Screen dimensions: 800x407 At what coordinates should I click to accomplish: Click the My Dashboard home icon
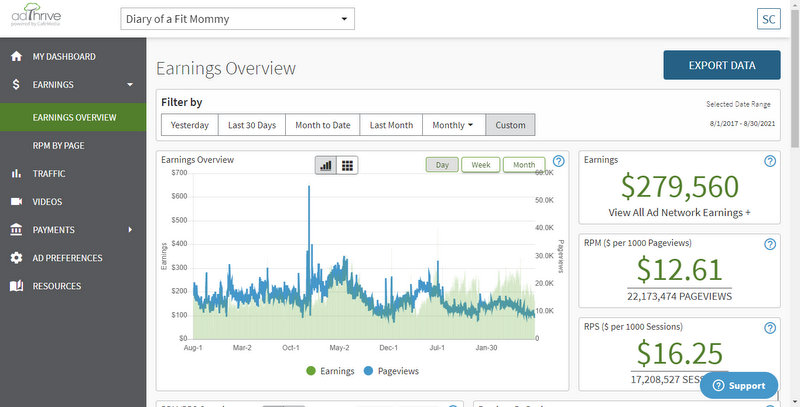(x=16, y=56)
